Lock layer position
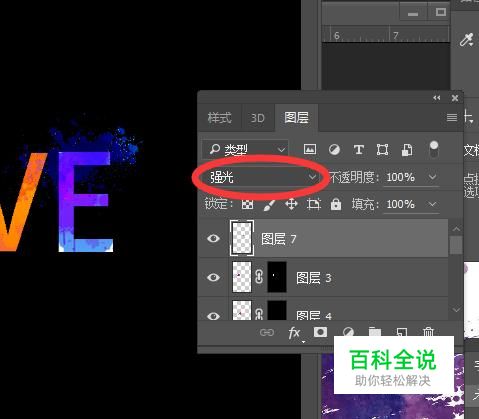 click(291, 204)
